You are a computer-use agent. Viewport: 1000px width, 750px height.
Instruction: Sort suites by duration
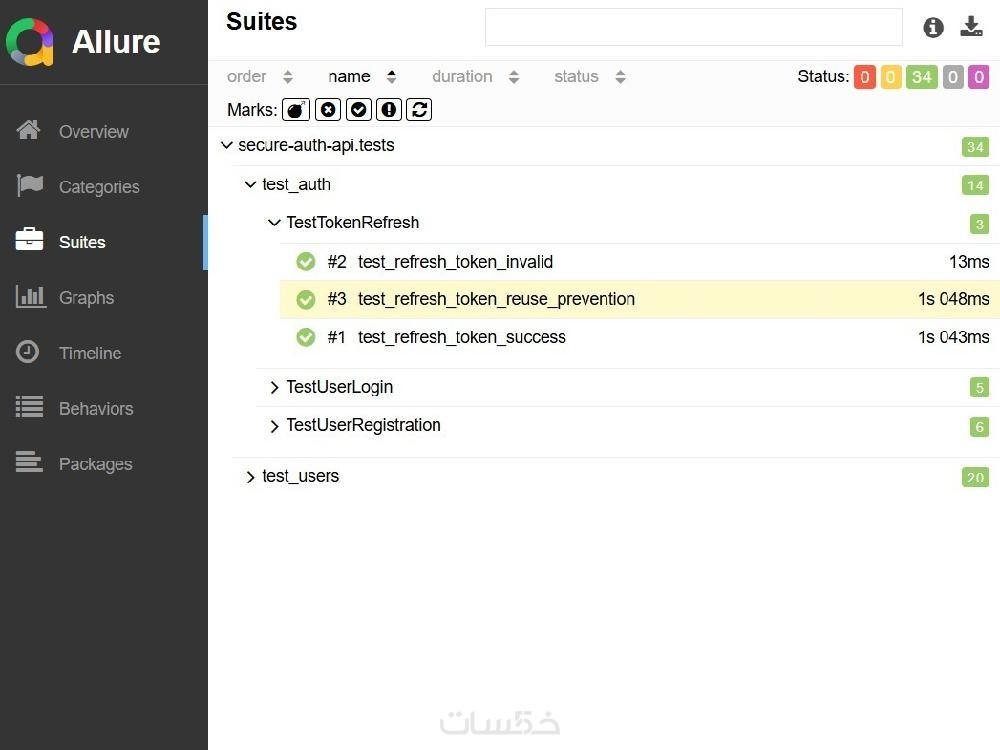(475, 77)
